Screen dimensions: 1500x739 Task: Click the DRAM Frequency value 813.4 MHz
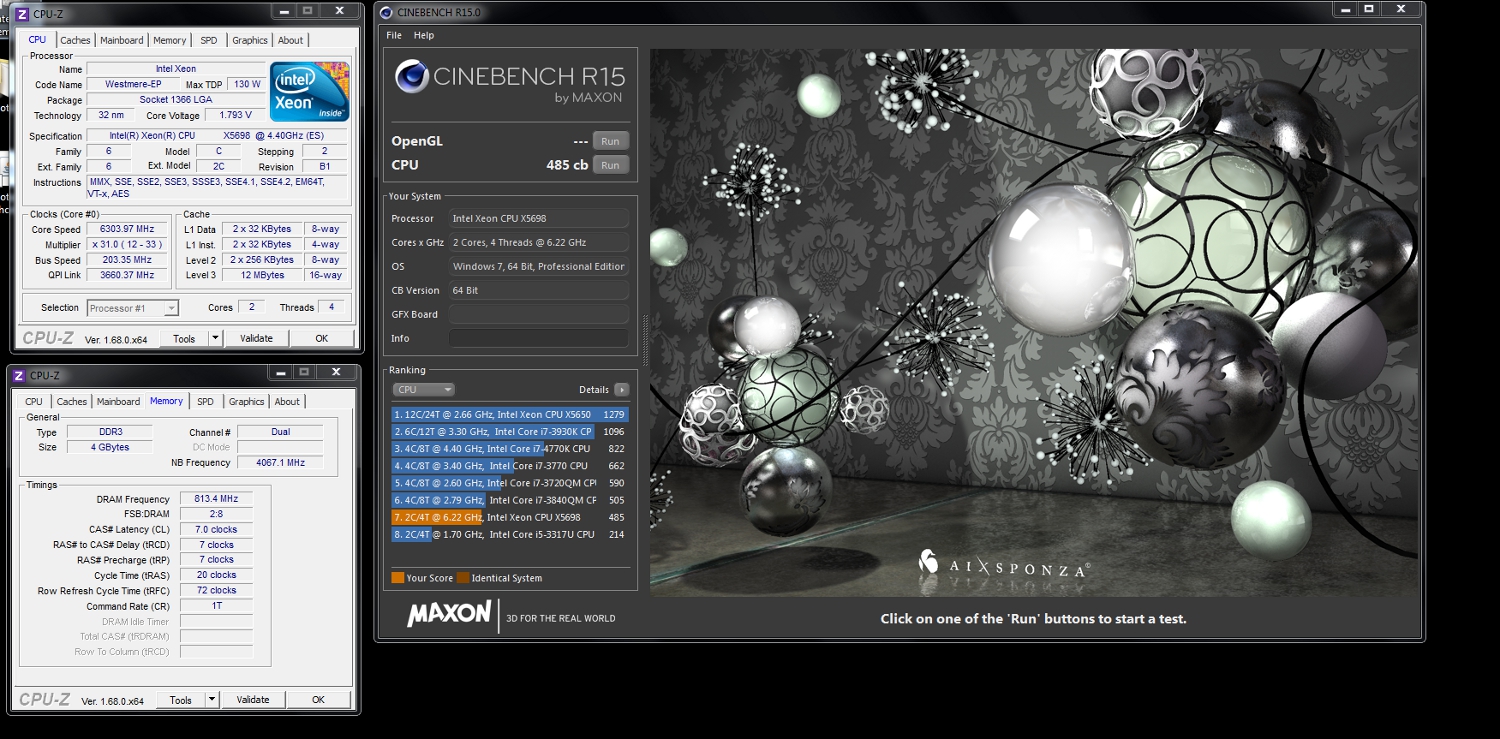click(216, 499)
